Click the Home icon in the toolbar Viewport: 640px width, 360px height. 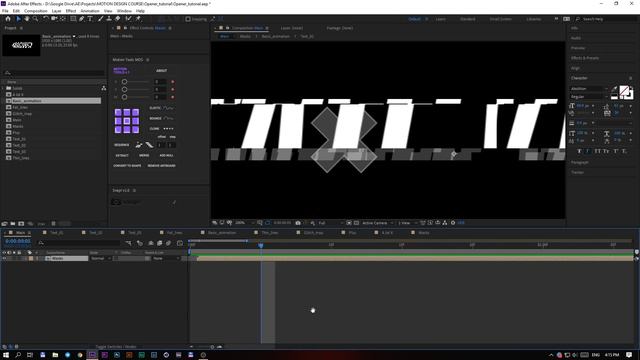(x=8, y=19)
